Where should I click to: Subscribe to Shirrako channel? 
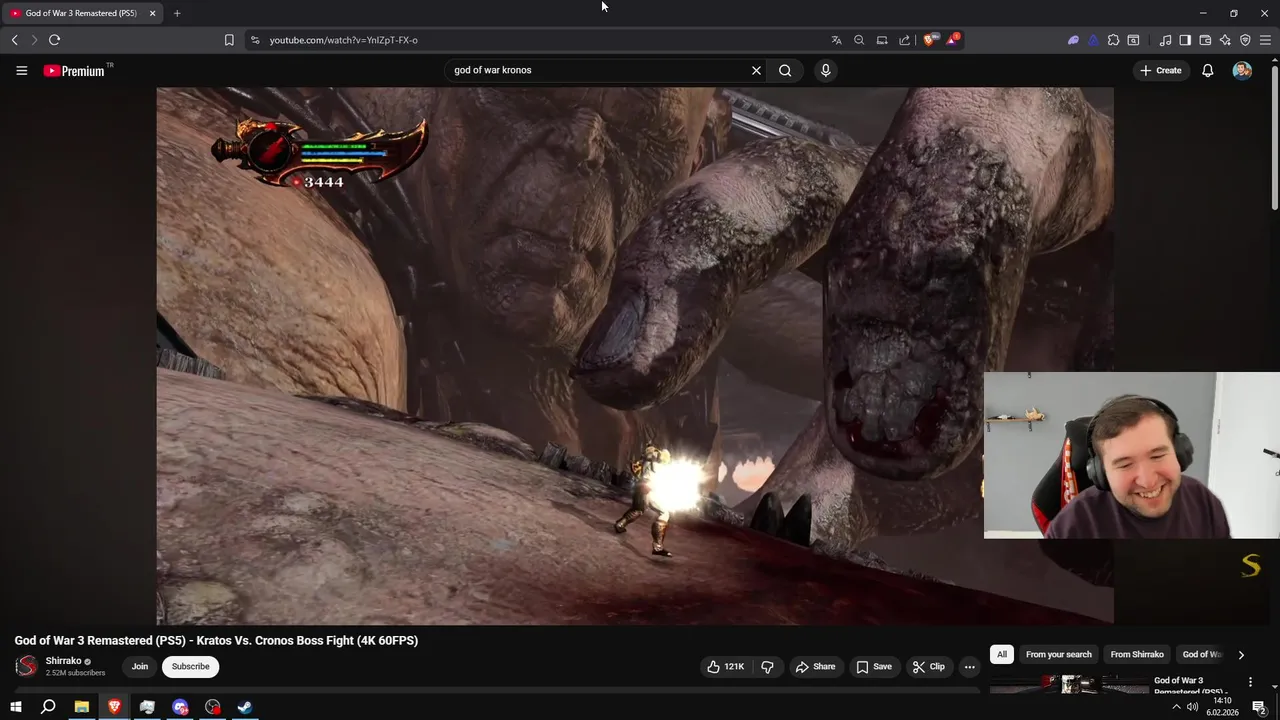[190, 666]
